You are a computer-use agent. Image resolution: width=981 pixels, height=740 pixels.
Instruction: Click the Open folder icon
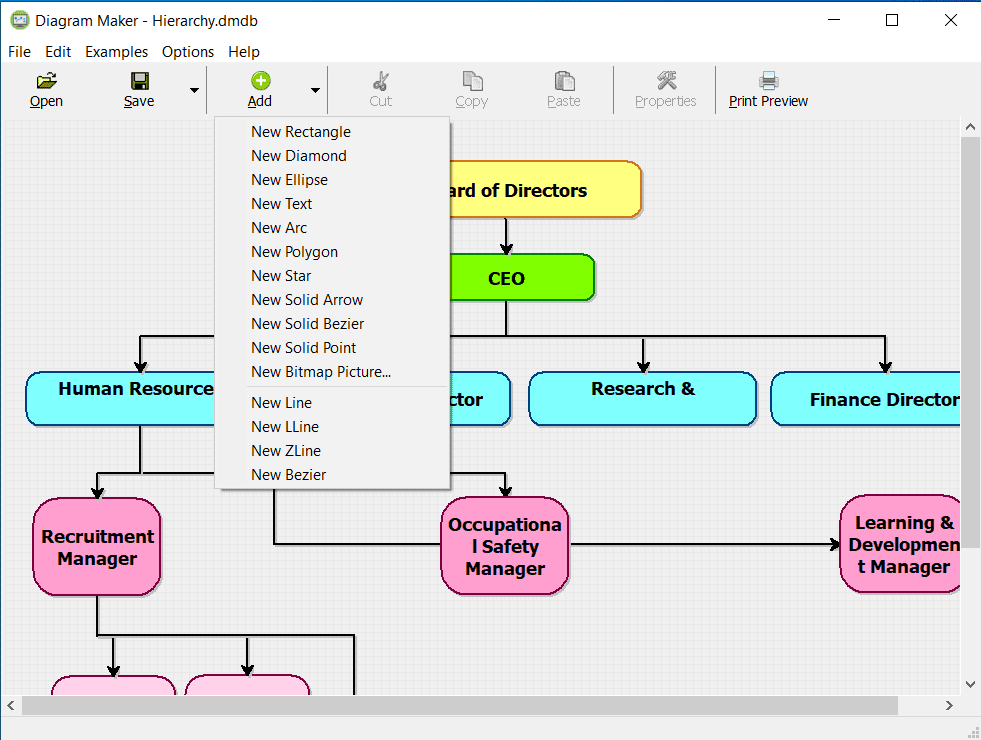click(46, 80)
